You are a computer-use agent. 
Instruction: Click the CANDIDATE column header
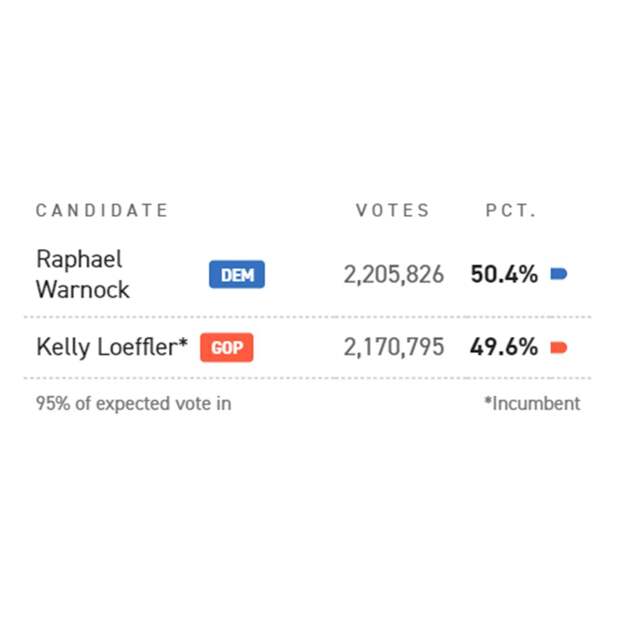(x=102, y=210)
